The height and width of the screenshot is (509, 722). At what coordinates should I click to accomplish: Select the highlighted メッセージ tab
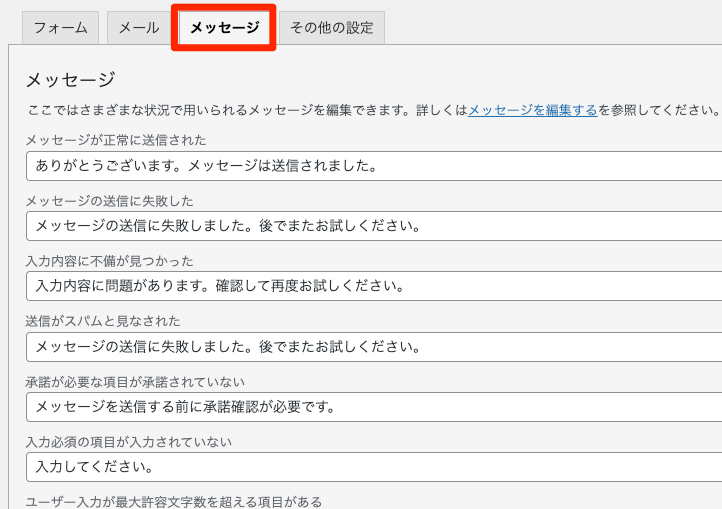click(x=224, y=28)
